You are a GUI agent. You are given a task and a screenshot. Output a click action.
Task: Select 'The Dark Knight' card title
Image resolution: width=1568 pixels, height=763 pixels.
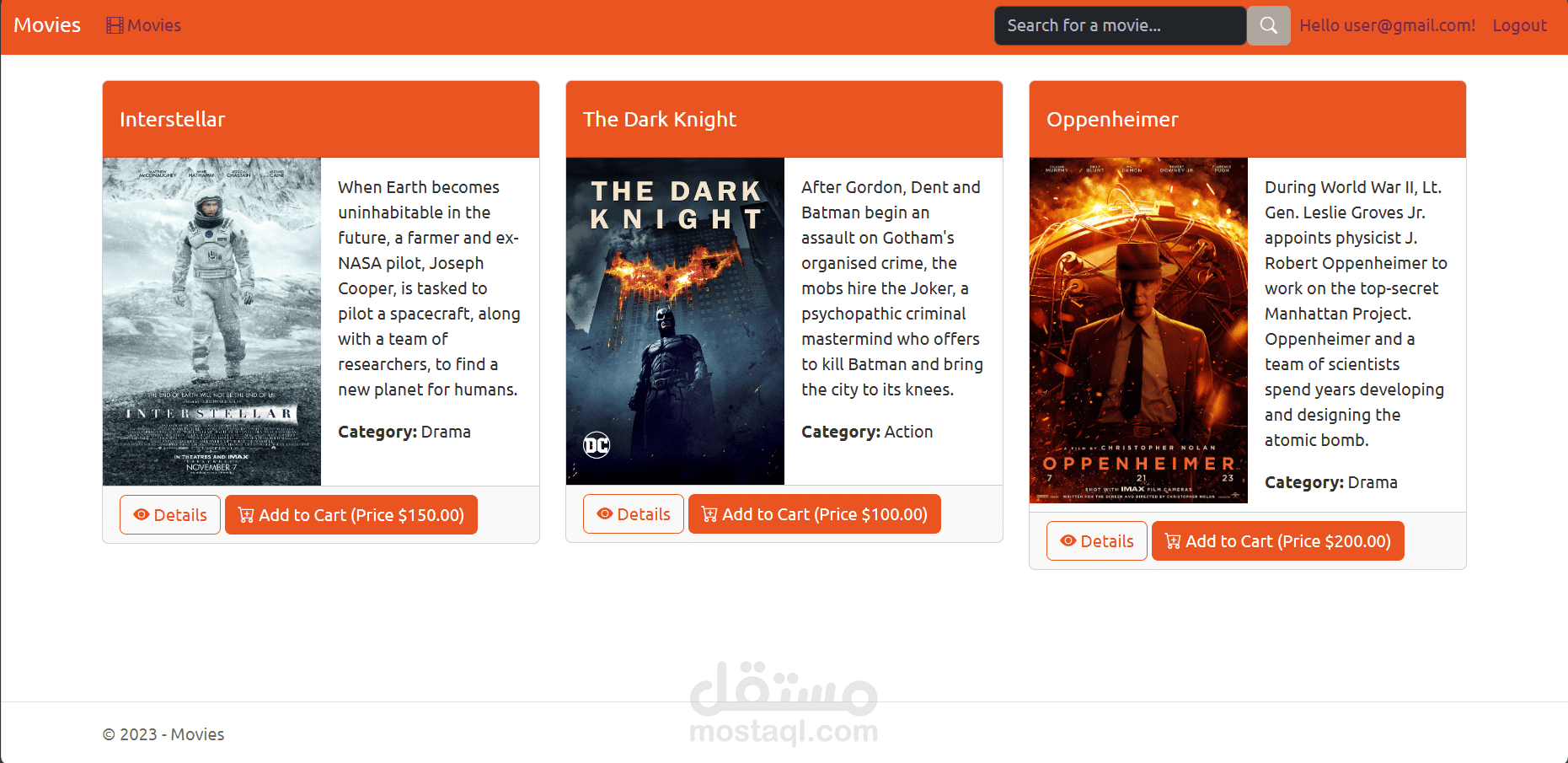coord(660,119)
